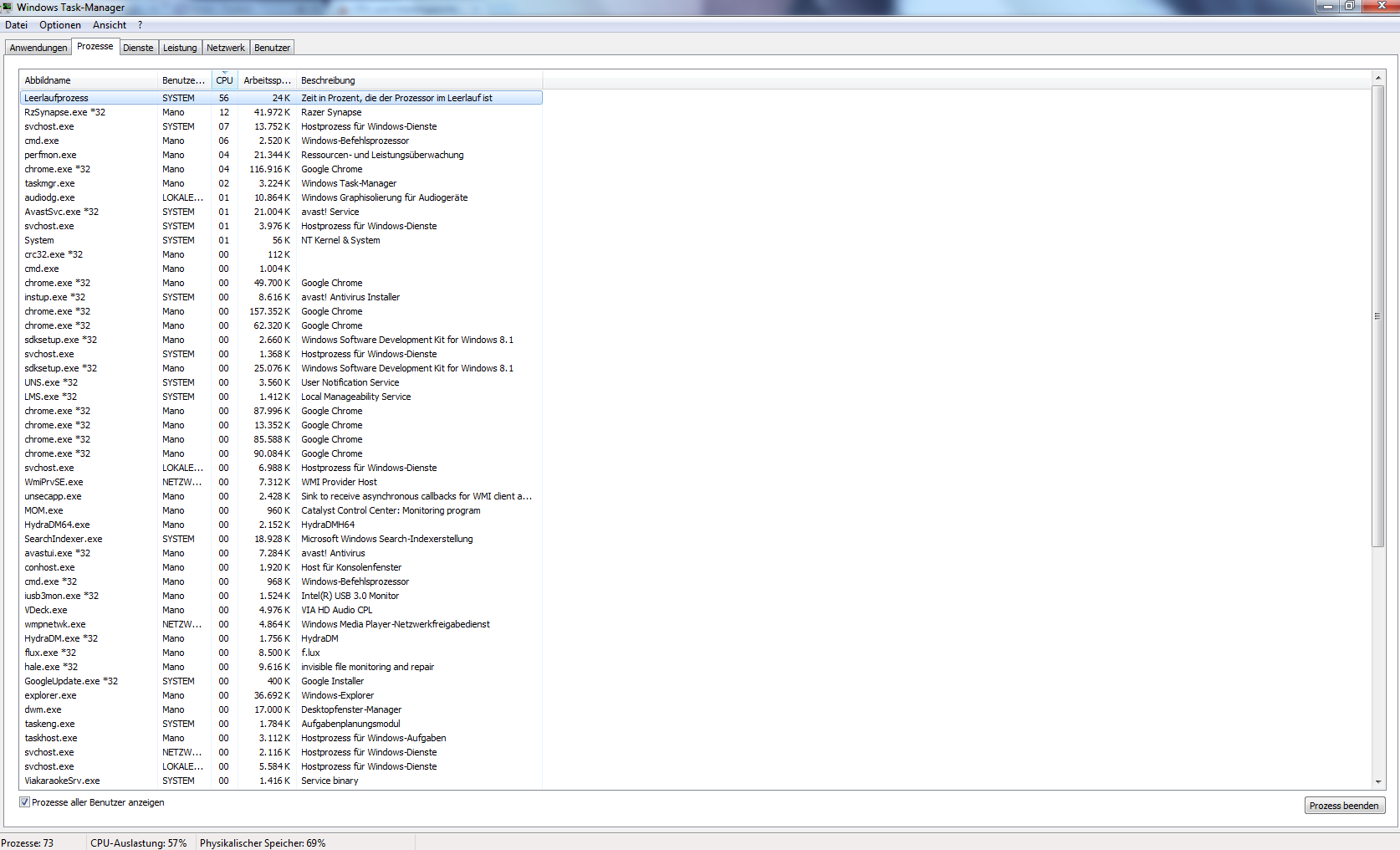The height and width of the screenshot is (850, 1400).
Task: Select the taskmgr.exe process
Action: tap(281, 183)
